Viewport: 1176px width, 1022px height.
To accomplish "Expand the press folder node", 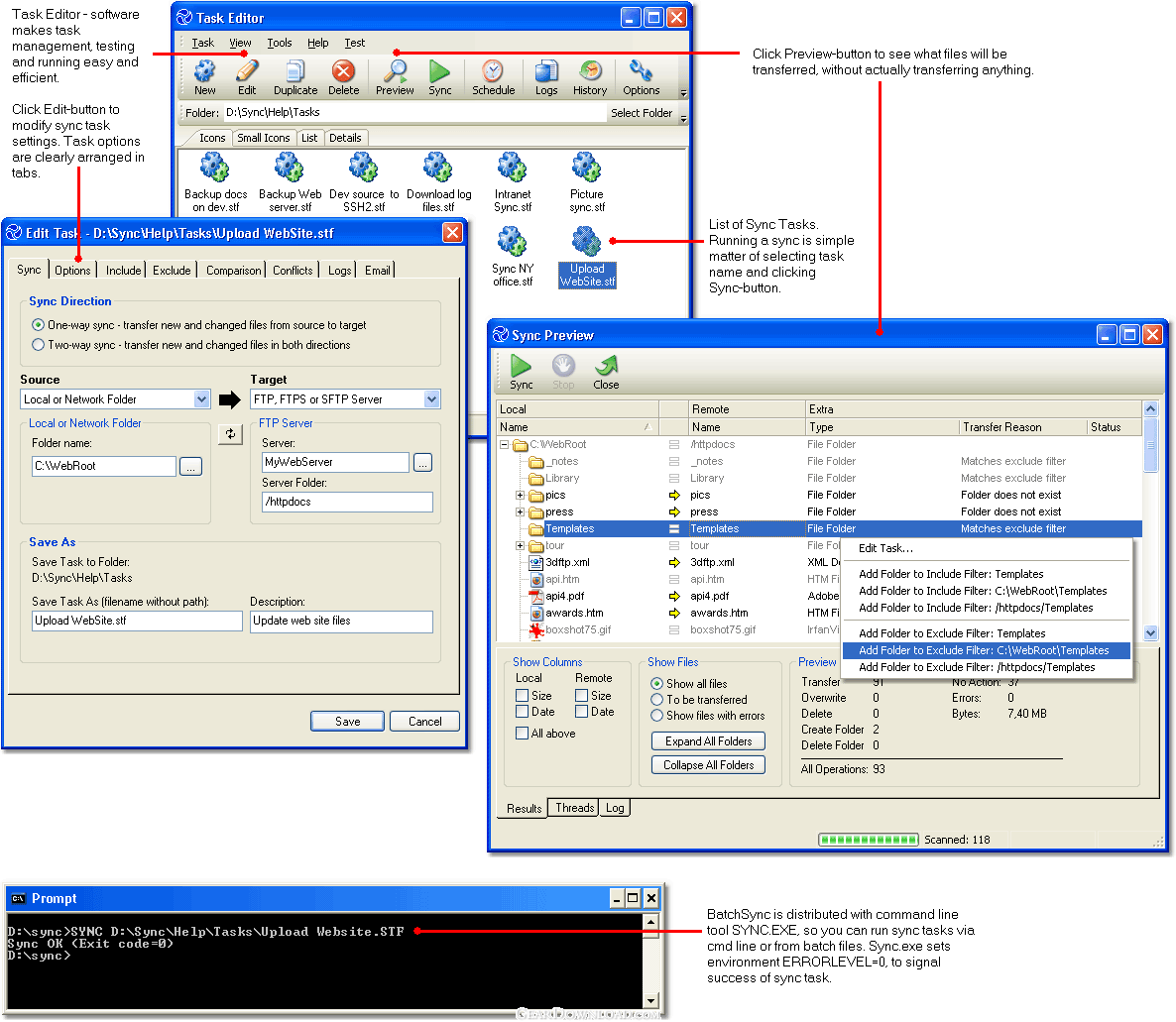I will (x=520, y=512).
